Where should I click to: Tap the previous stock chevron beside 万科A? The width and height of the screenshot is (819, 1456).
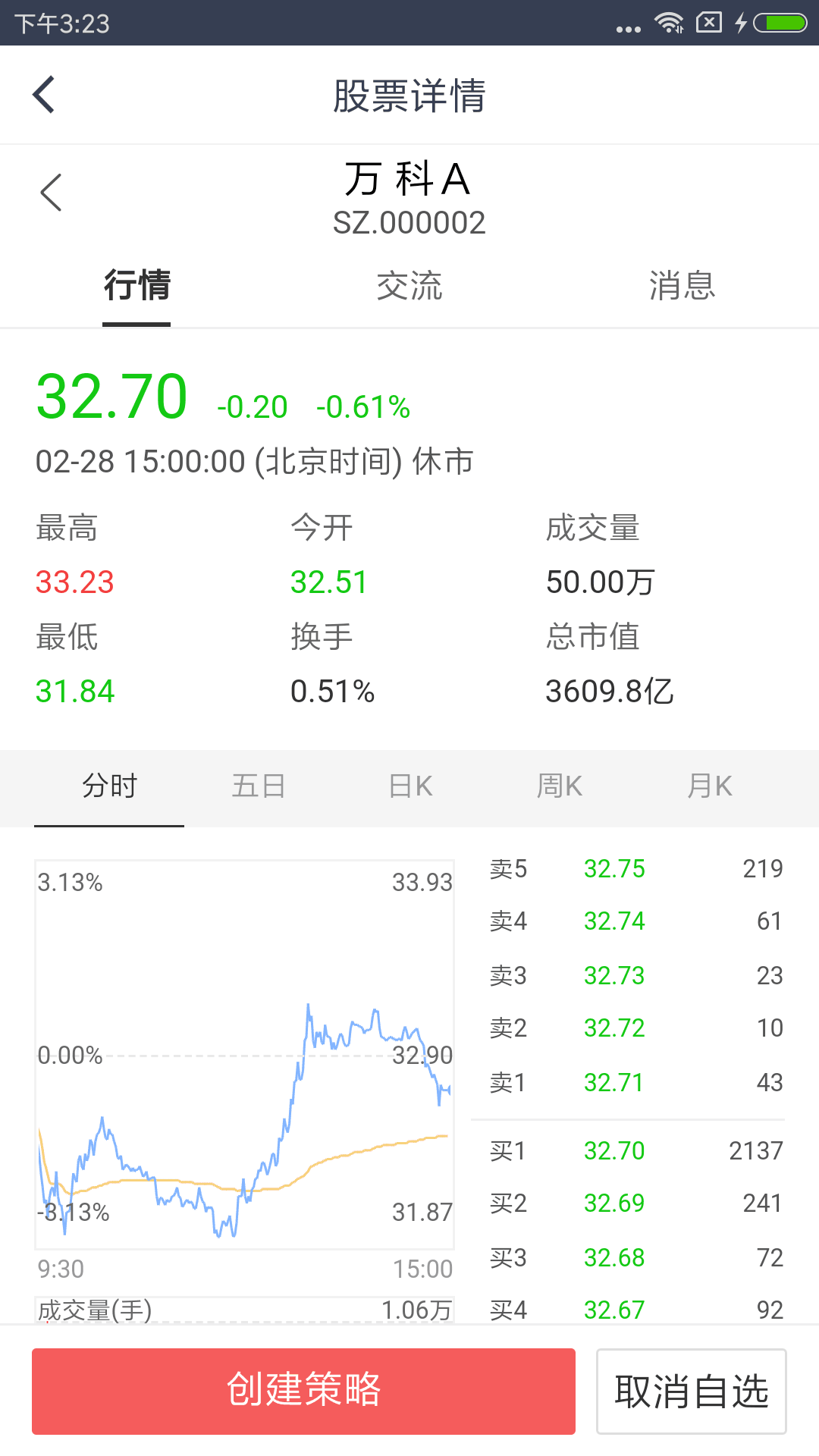[51, 193]
